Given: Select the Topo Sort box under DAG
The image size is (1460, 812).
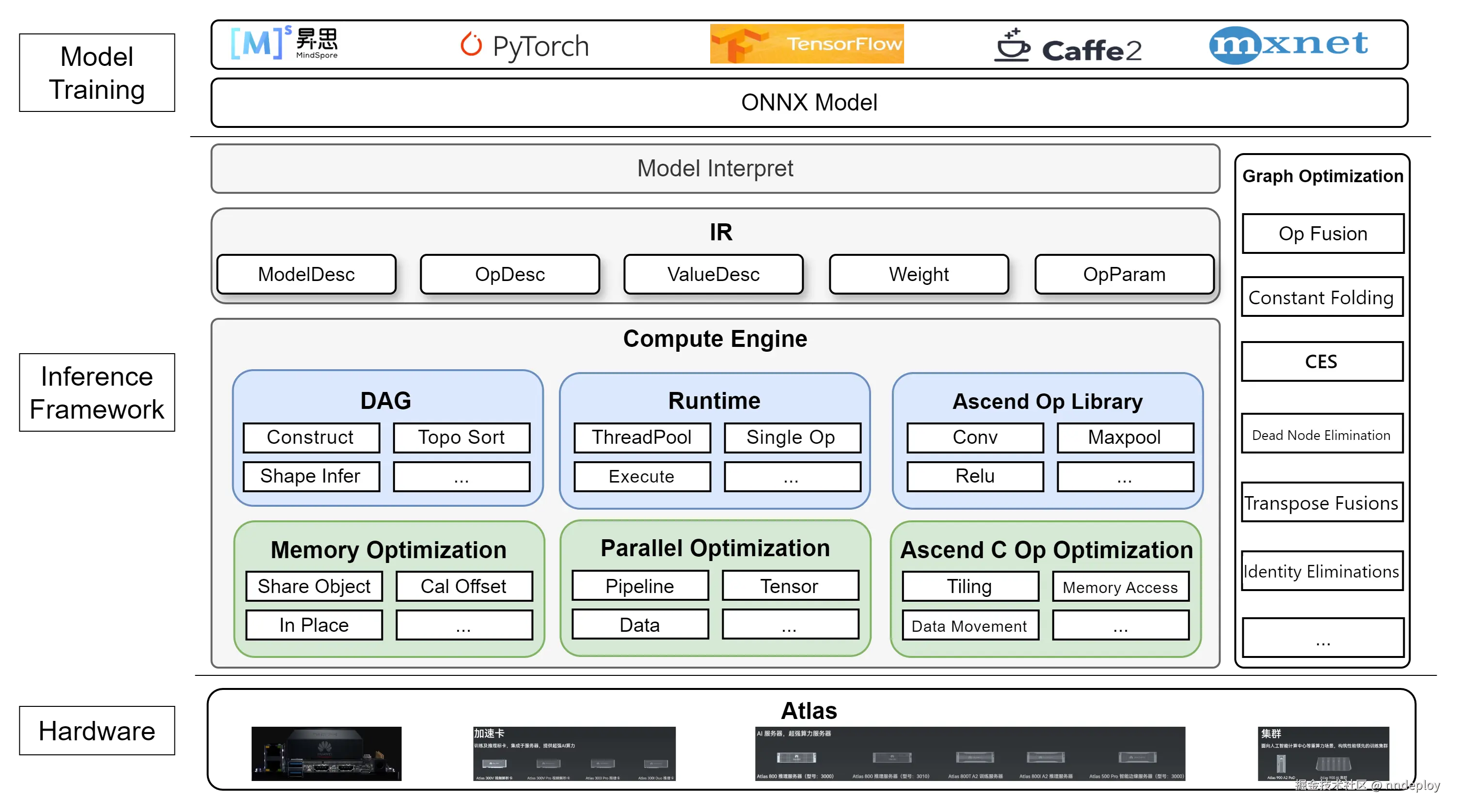Looking at the screenshot, I should pyautogui.click(x=461, y=437).
